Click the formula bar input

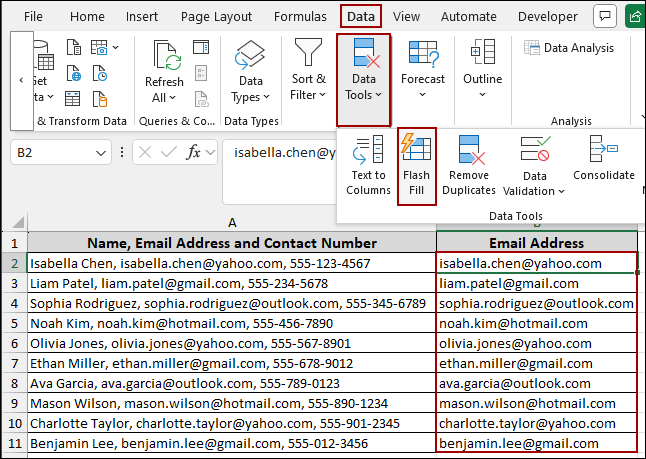pyautogui.click(x=280, y=153)
